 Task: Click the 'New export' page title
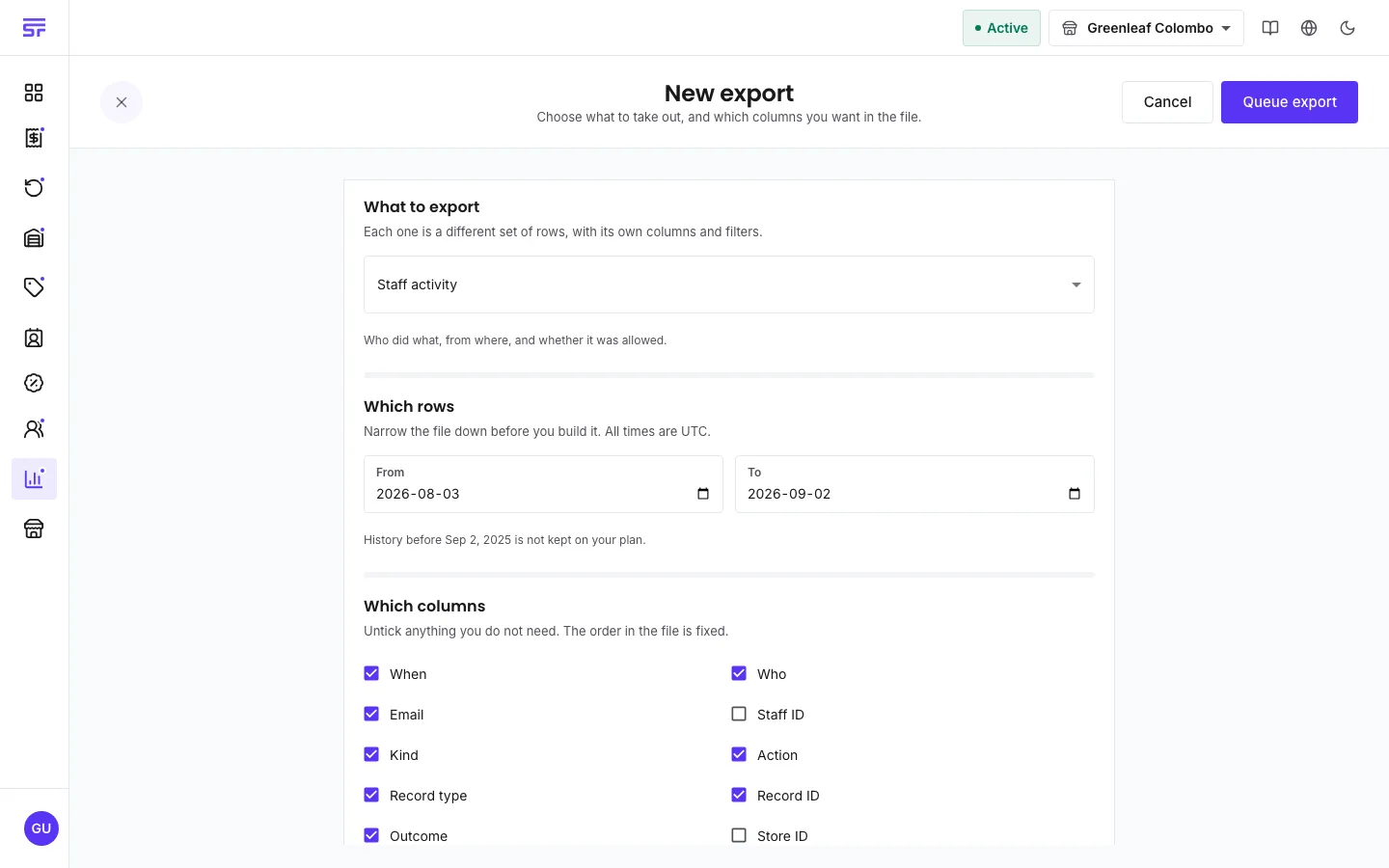[x=729, y=94]
